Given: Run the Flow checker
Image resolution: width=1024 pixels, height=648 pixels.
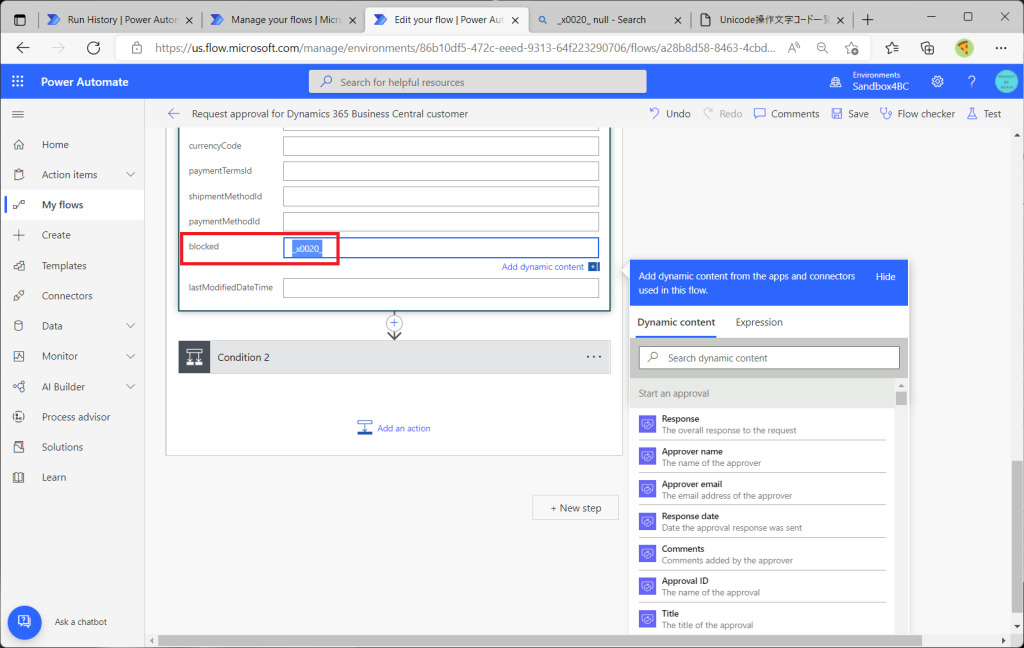Looking at the screenshot, I should pyautogui.click(x=917, y=114).
